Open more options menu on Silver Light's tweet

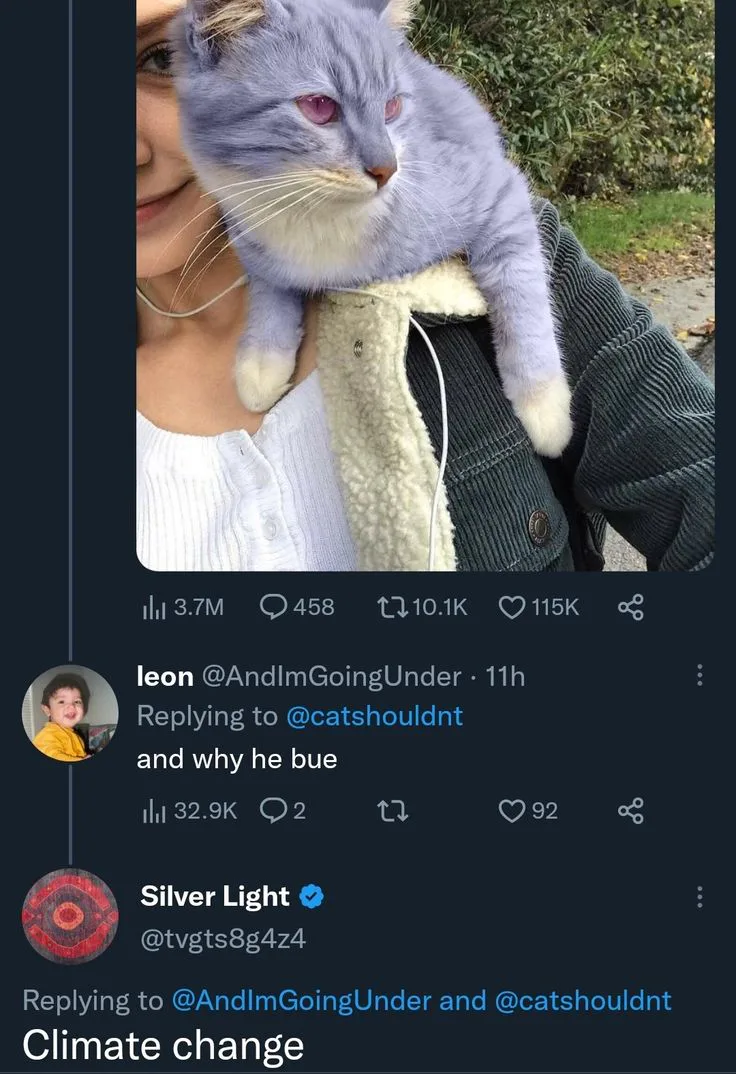point(699,897)
